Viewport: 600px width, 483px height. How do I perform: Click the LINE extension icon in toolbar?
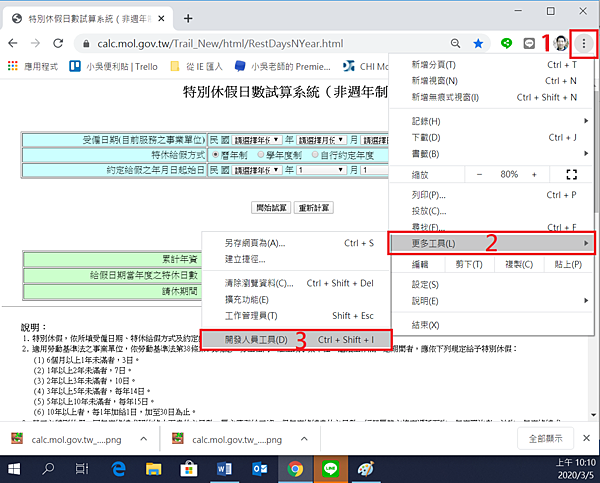click(x=529, y=43)
